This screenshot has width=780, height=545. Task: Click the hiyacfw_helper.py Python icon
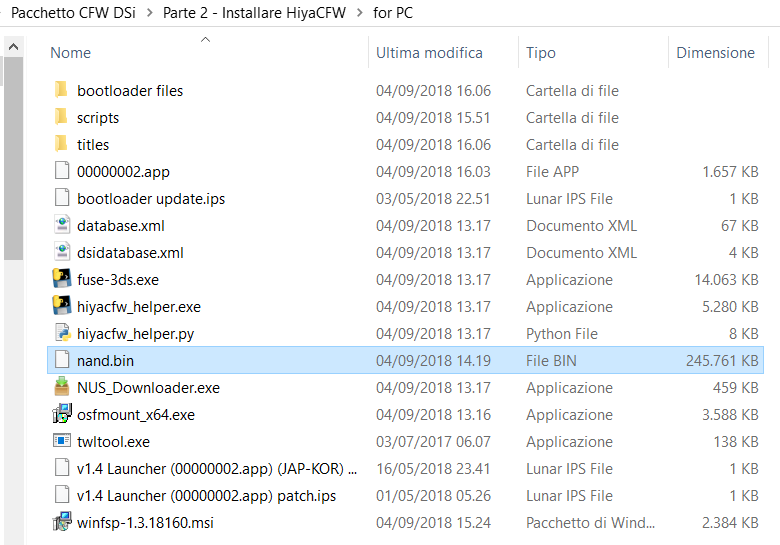tap(62, 333)
